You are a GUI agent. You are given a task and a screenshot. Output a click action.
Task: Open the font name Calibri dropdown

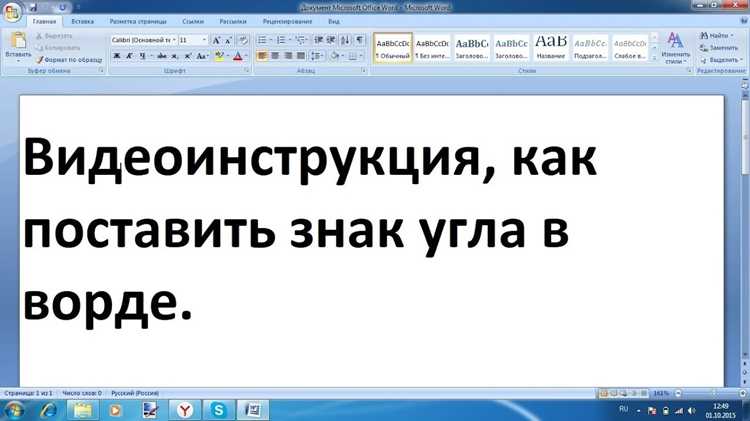click(x=174, y=40)
